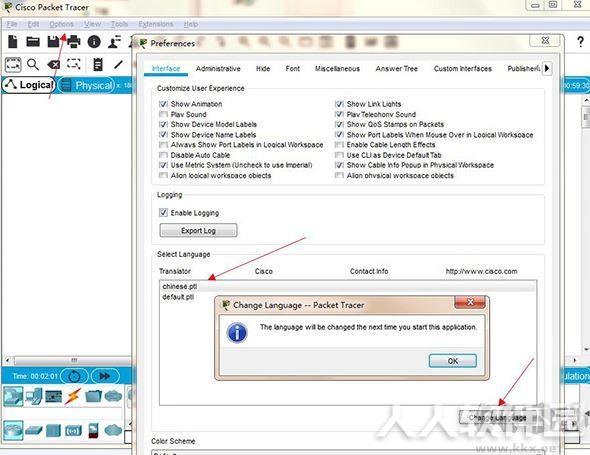
Task: Select the Delete tool icon
Action: point(53,65)
